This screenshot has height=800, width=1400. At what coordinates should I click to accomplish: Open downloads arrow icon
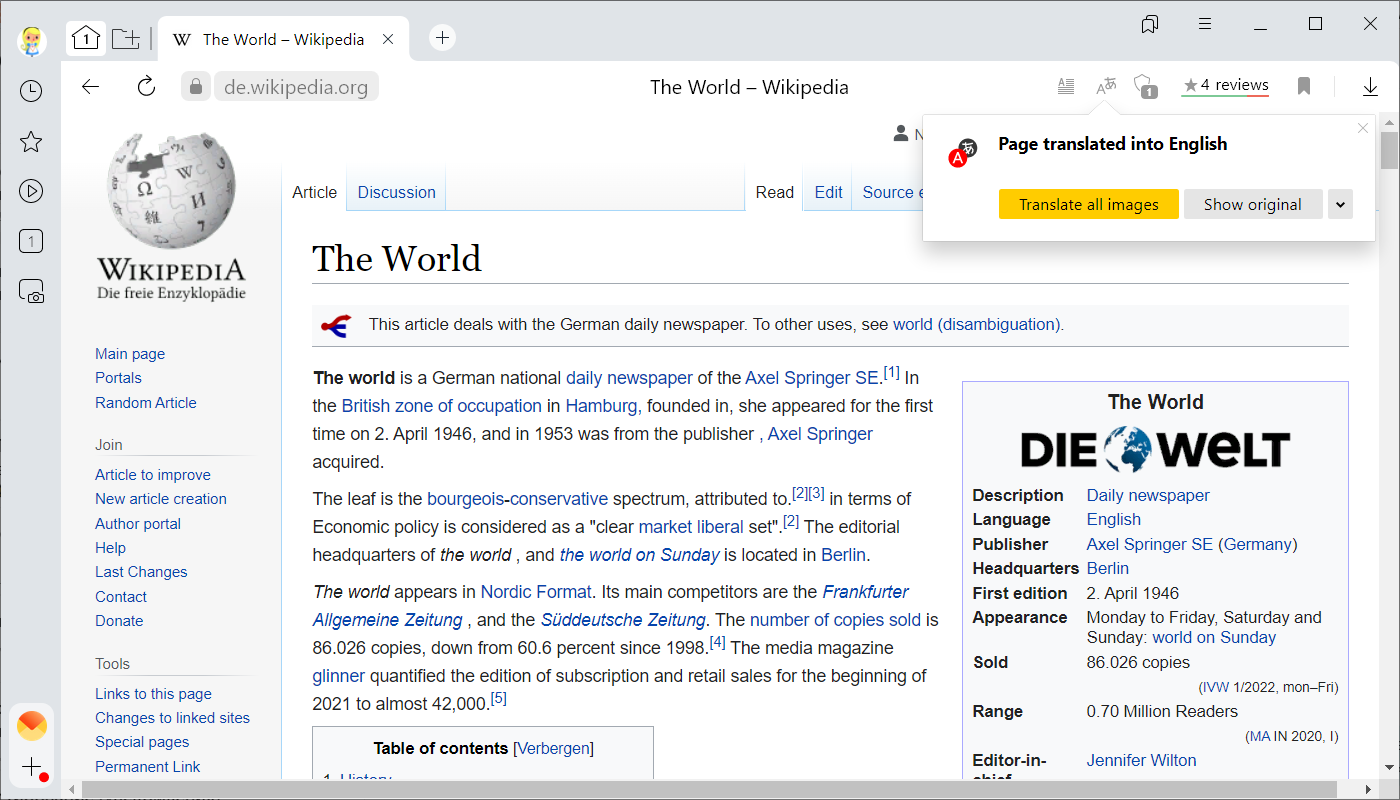(1371, 87)
